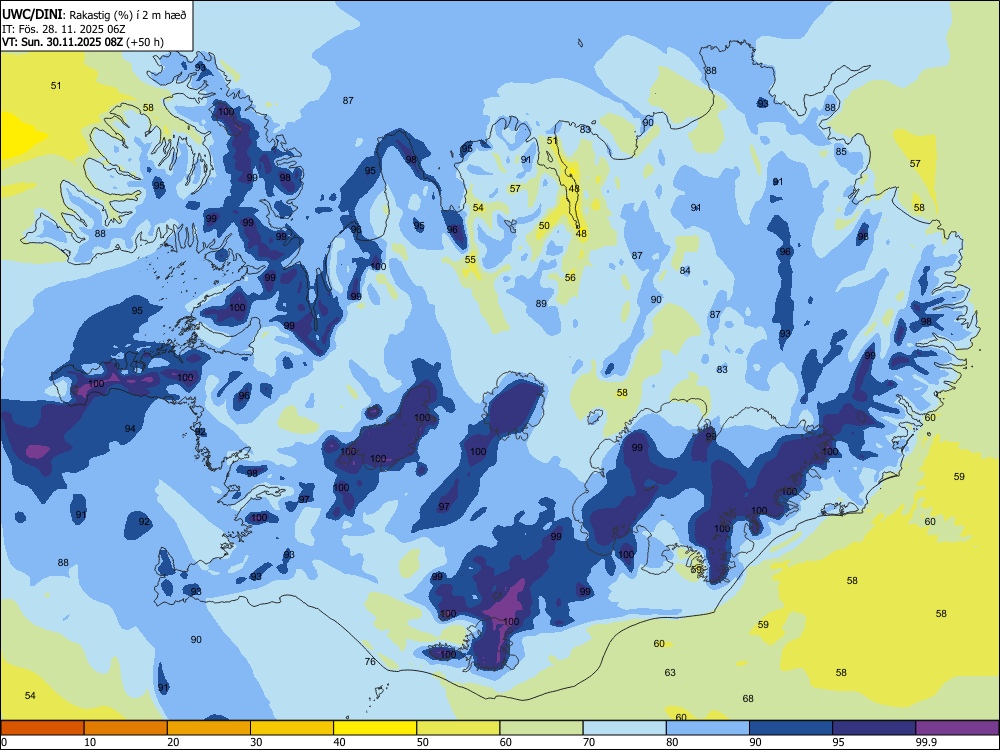The image size is (1000, 750).
Task: Select the orange 20–30 legend block
Action: 209,728
